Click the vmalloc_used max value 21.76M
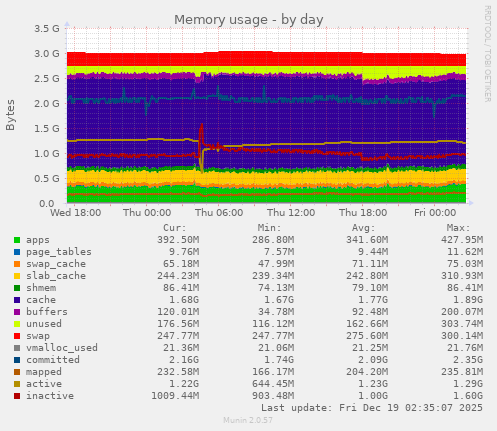497x431 pixels. 465,348
